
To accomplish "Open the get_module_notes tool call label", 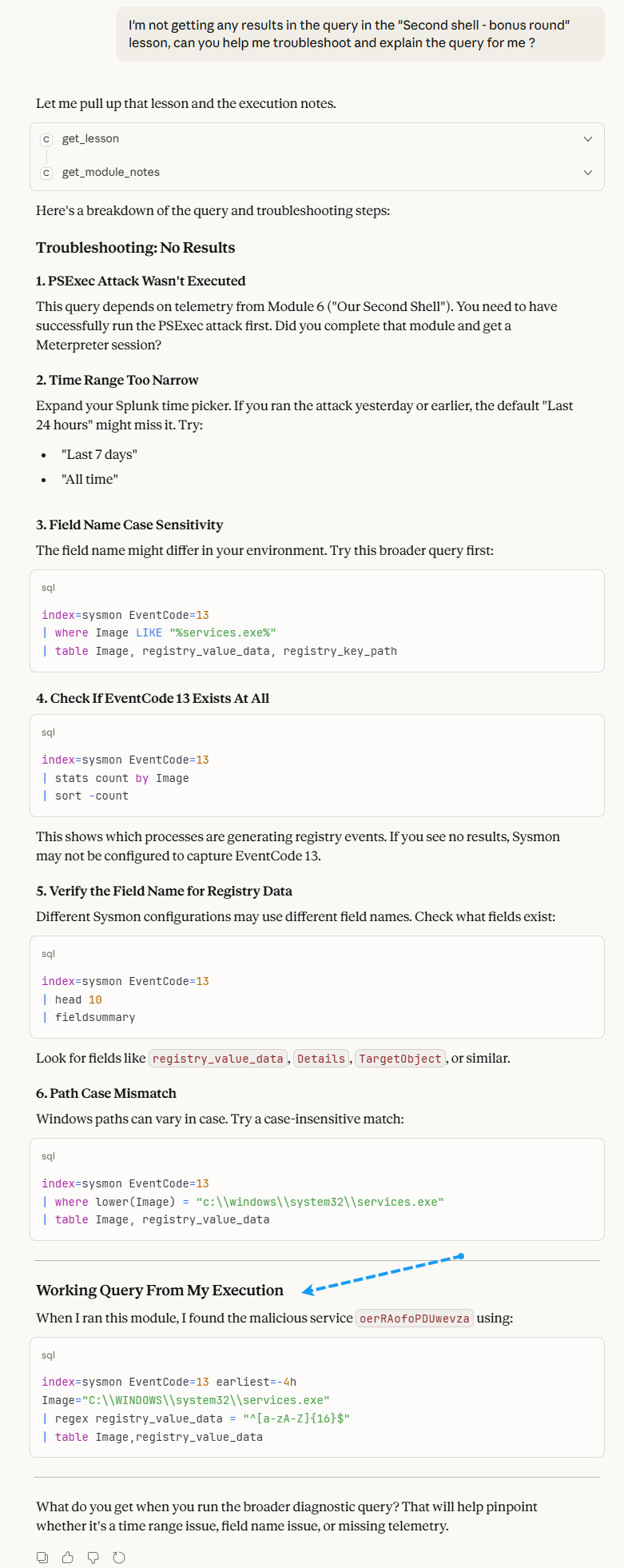I will point(111,173).
